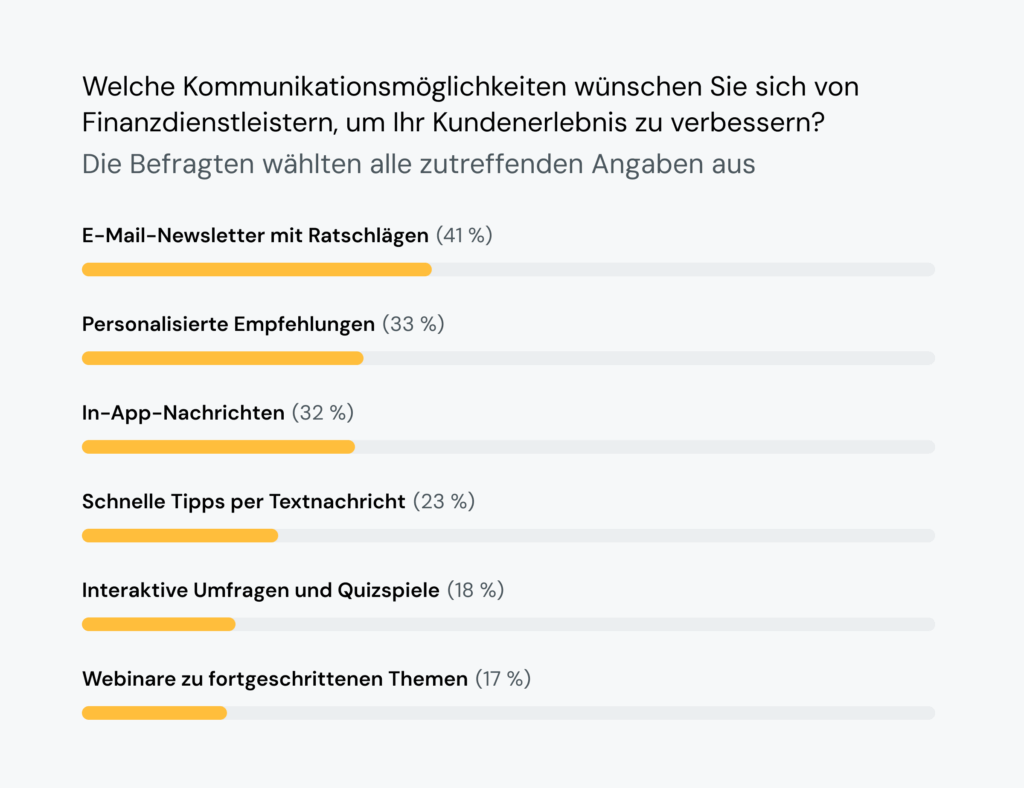The width and height of the screenshot is (1024, 788).
Task: Click the yellow bar for E-Mail-Newsletter
Action: [x=256, y=269]
